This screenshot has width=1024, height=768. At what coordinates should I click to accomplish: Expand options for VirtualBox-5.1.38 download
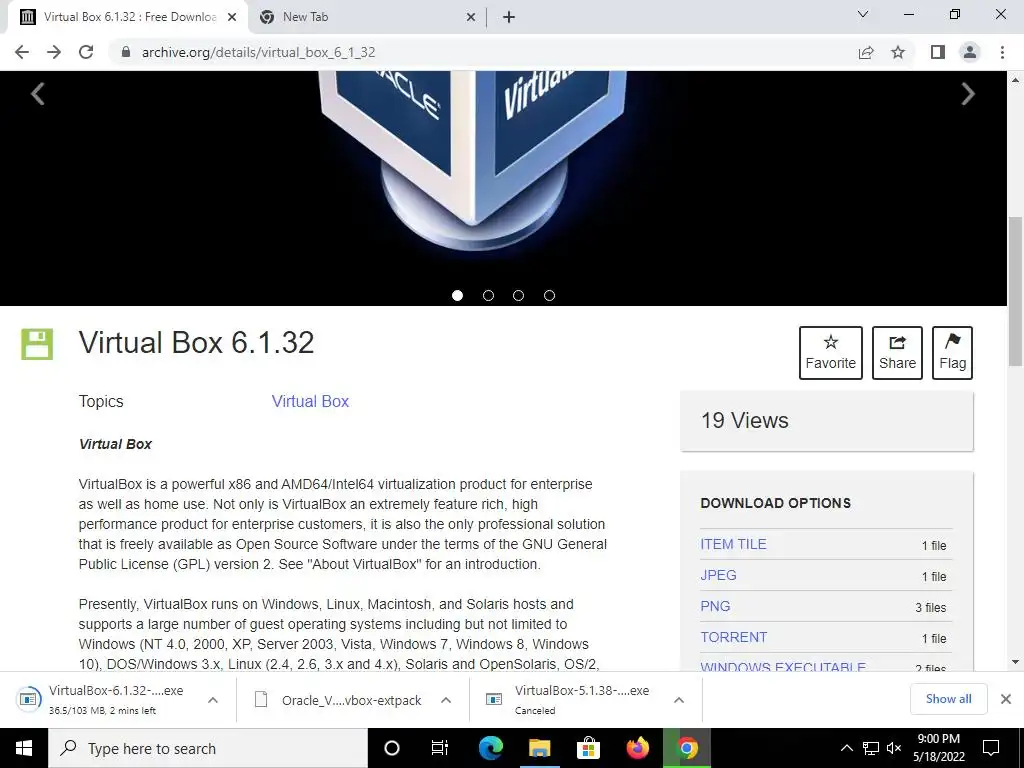(679, 699)
